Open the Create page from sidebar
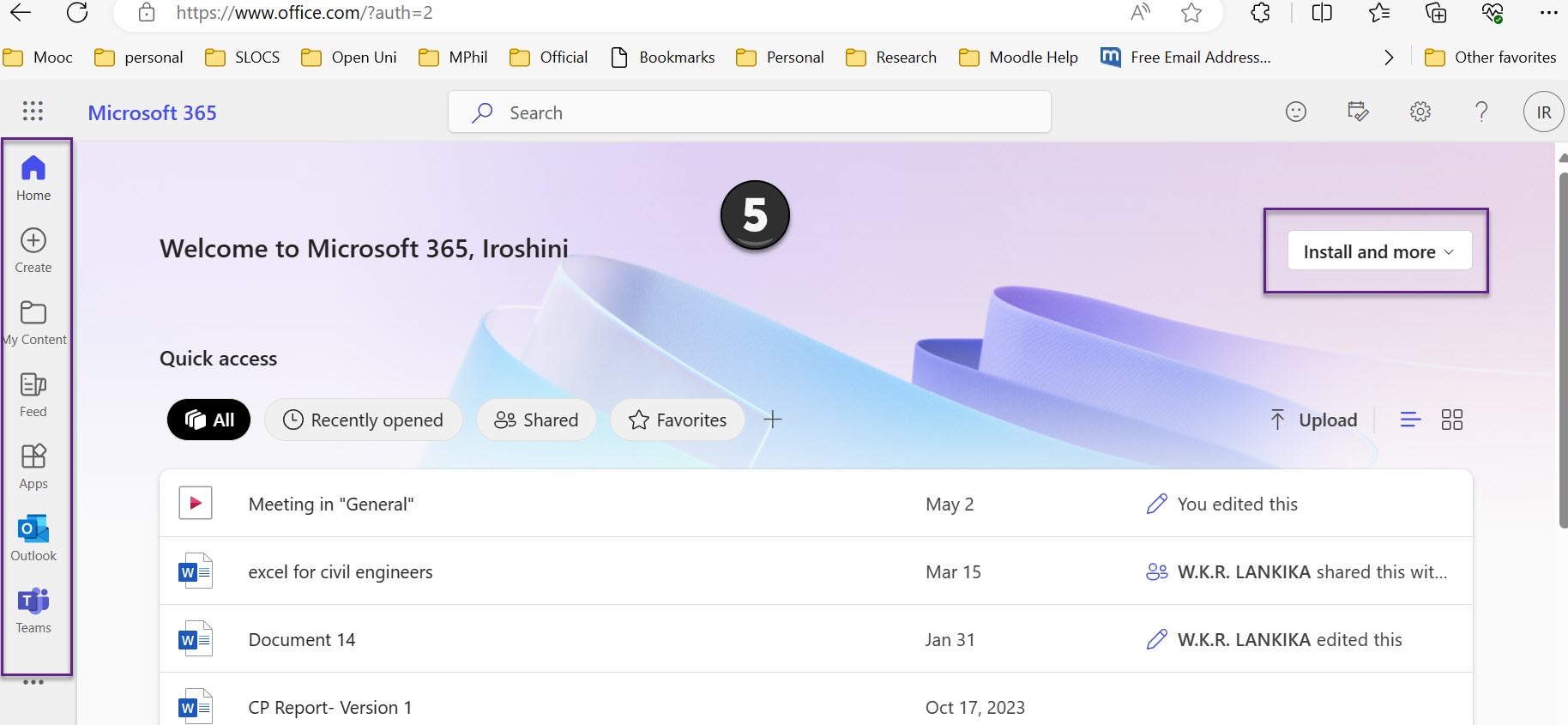 [x=33, y=251]
